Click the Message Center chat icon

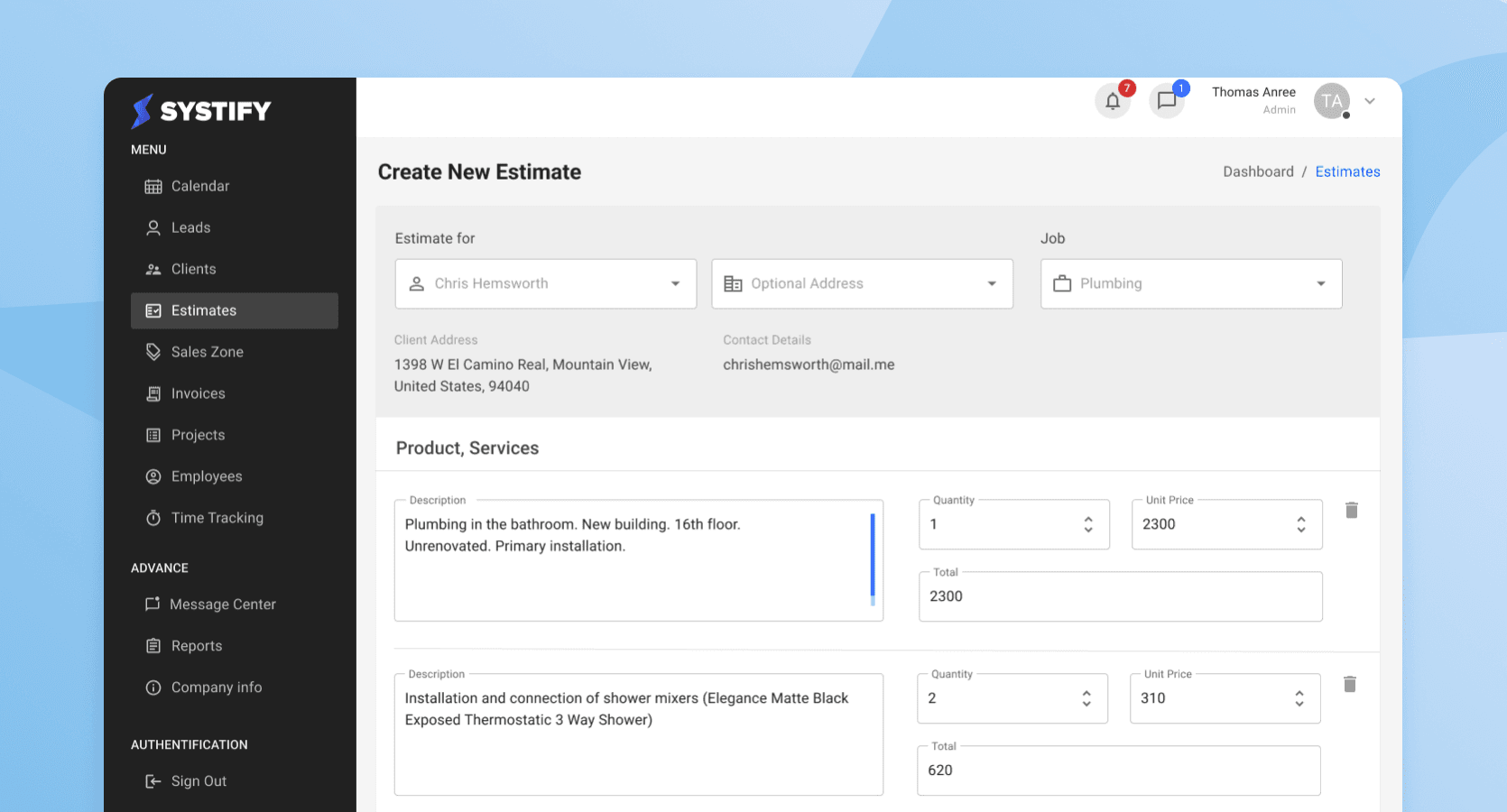[x=153, y=604]
